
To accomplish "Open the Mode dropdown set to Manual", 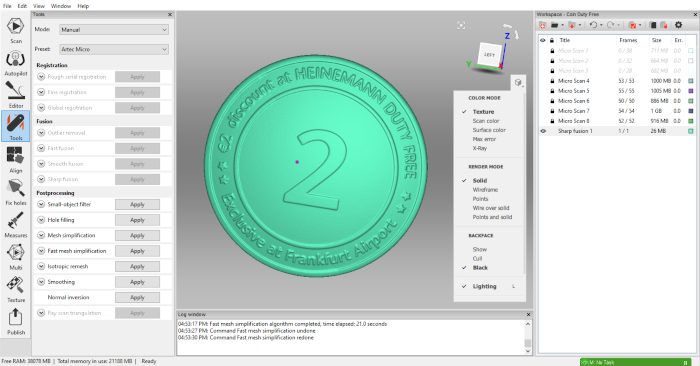I will click(x=114, y=29).
